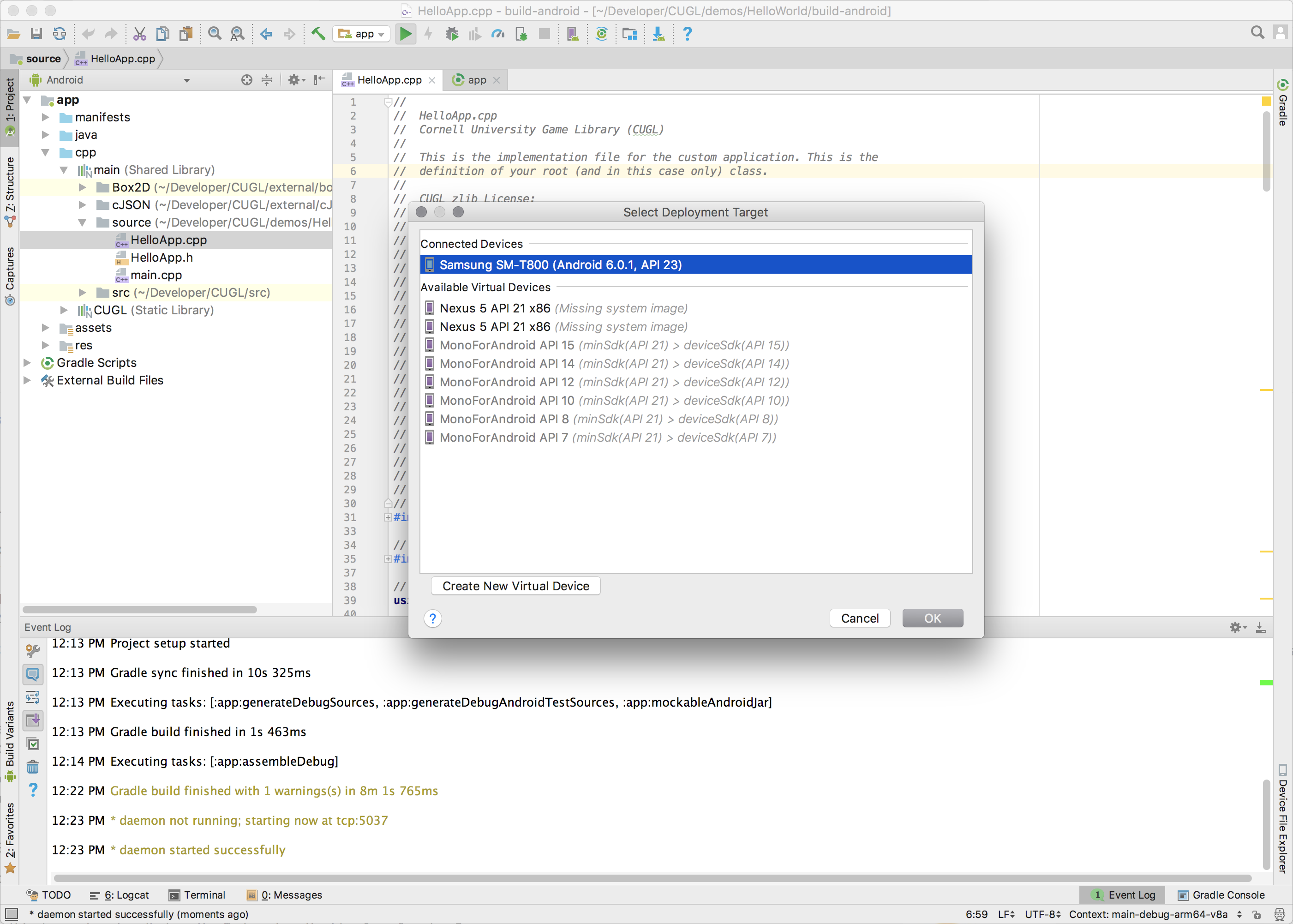
Task: Click Sync Project with Gradle Files icon
Action: [601, 34]
